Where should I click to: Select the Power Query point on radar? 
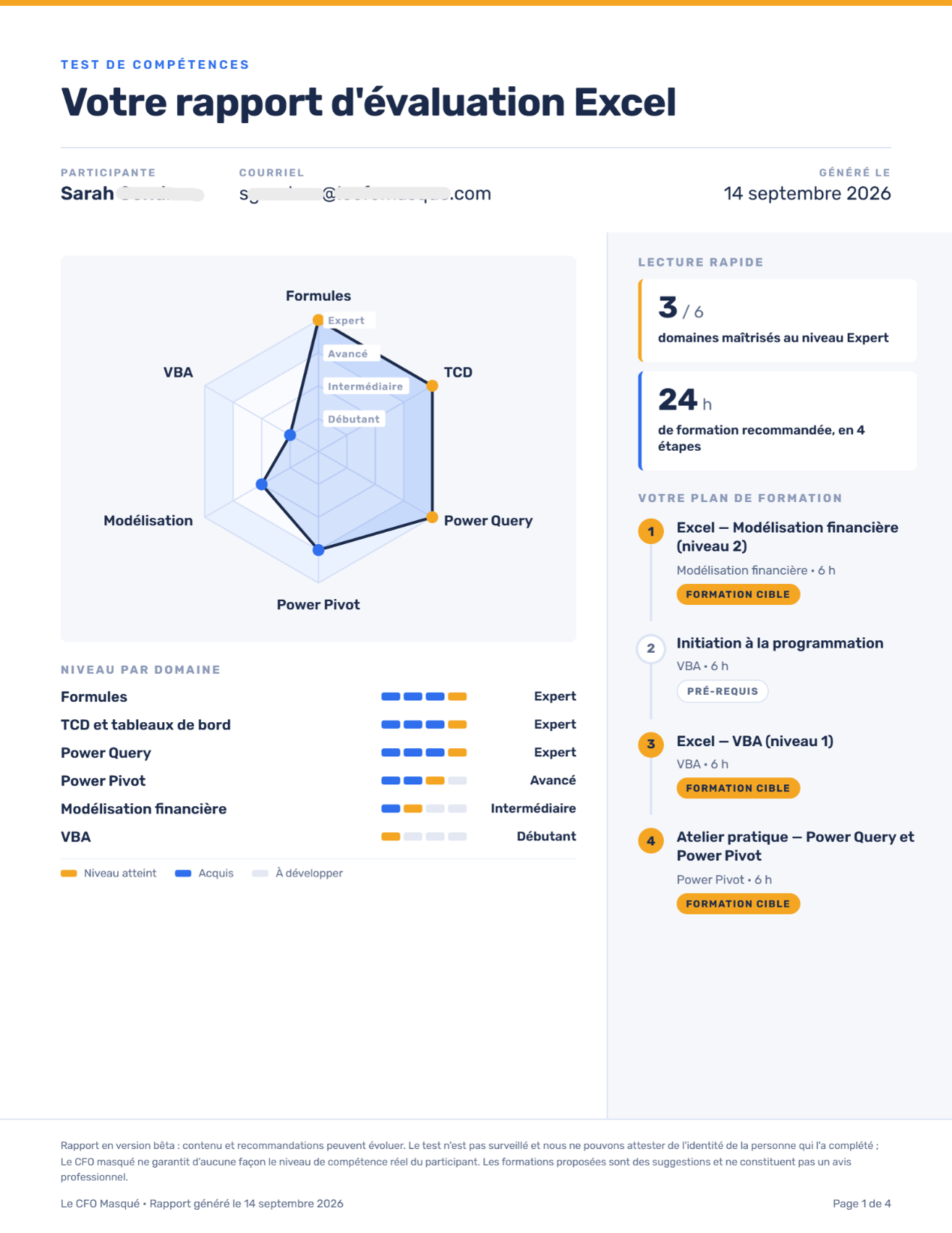[x=432, y=517]
